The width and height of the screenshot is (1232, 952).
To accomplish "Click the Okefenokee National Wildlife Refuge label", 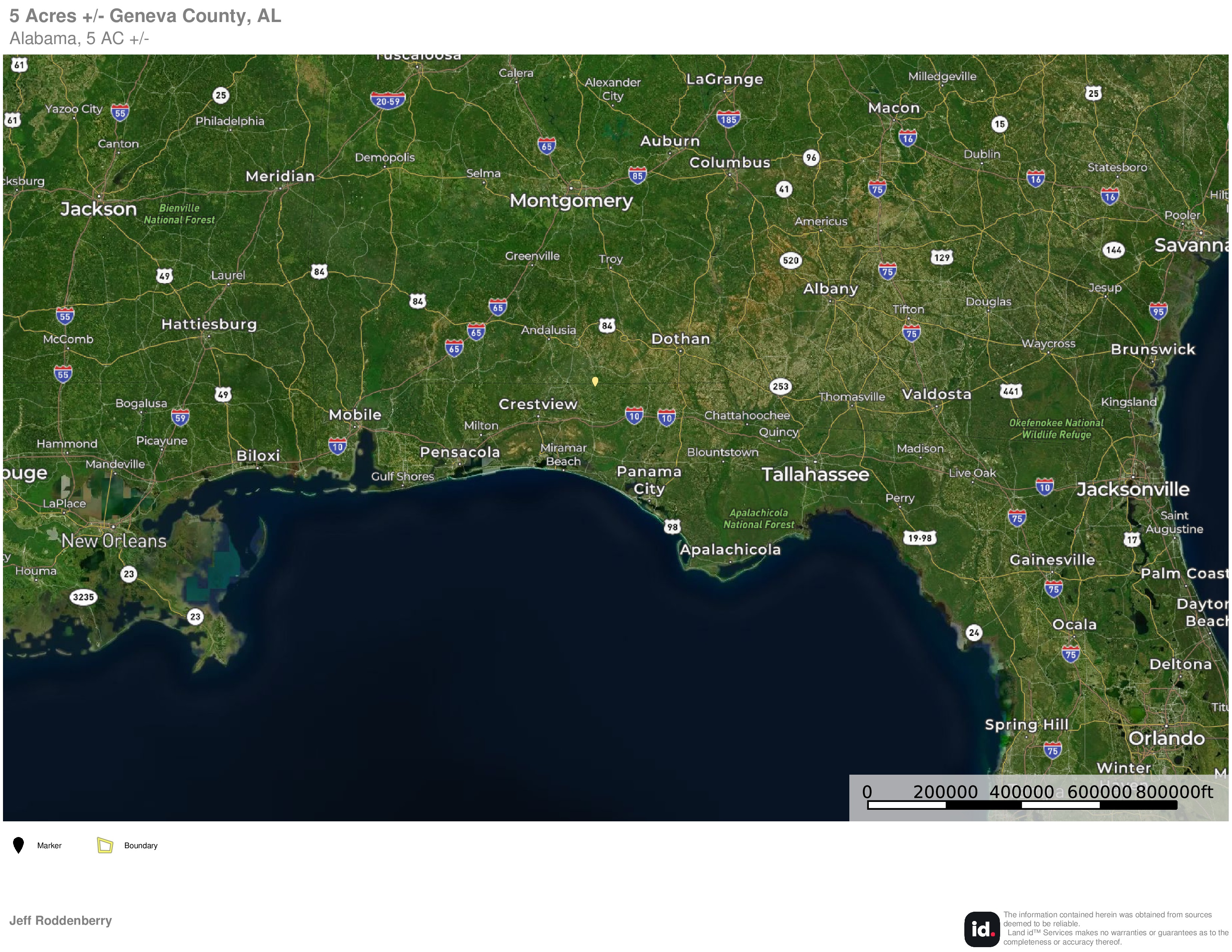I will [1056, 429].
